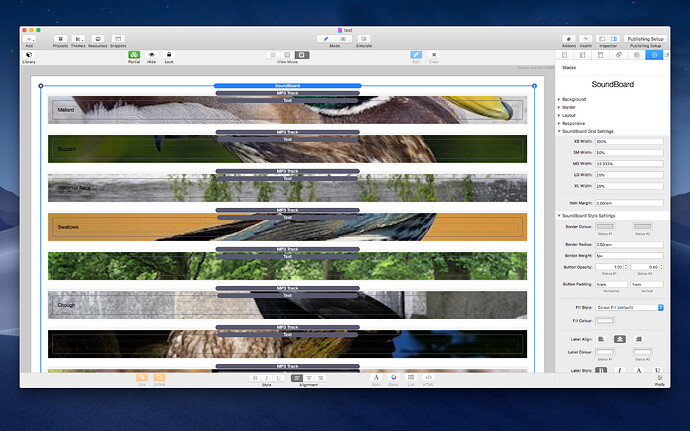690x431 pixels.
Task: Open the Addons toolbar icon
Action: pyautogui.click(x=569, y=39)
